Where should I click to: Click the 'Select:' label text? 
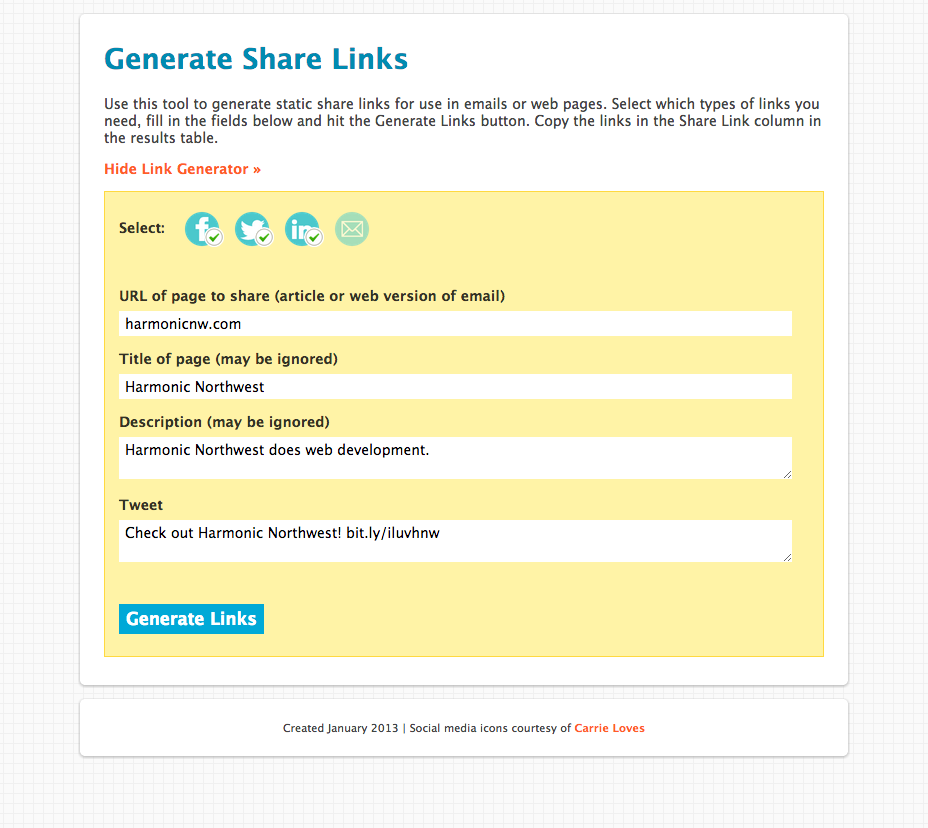(142, 228)
